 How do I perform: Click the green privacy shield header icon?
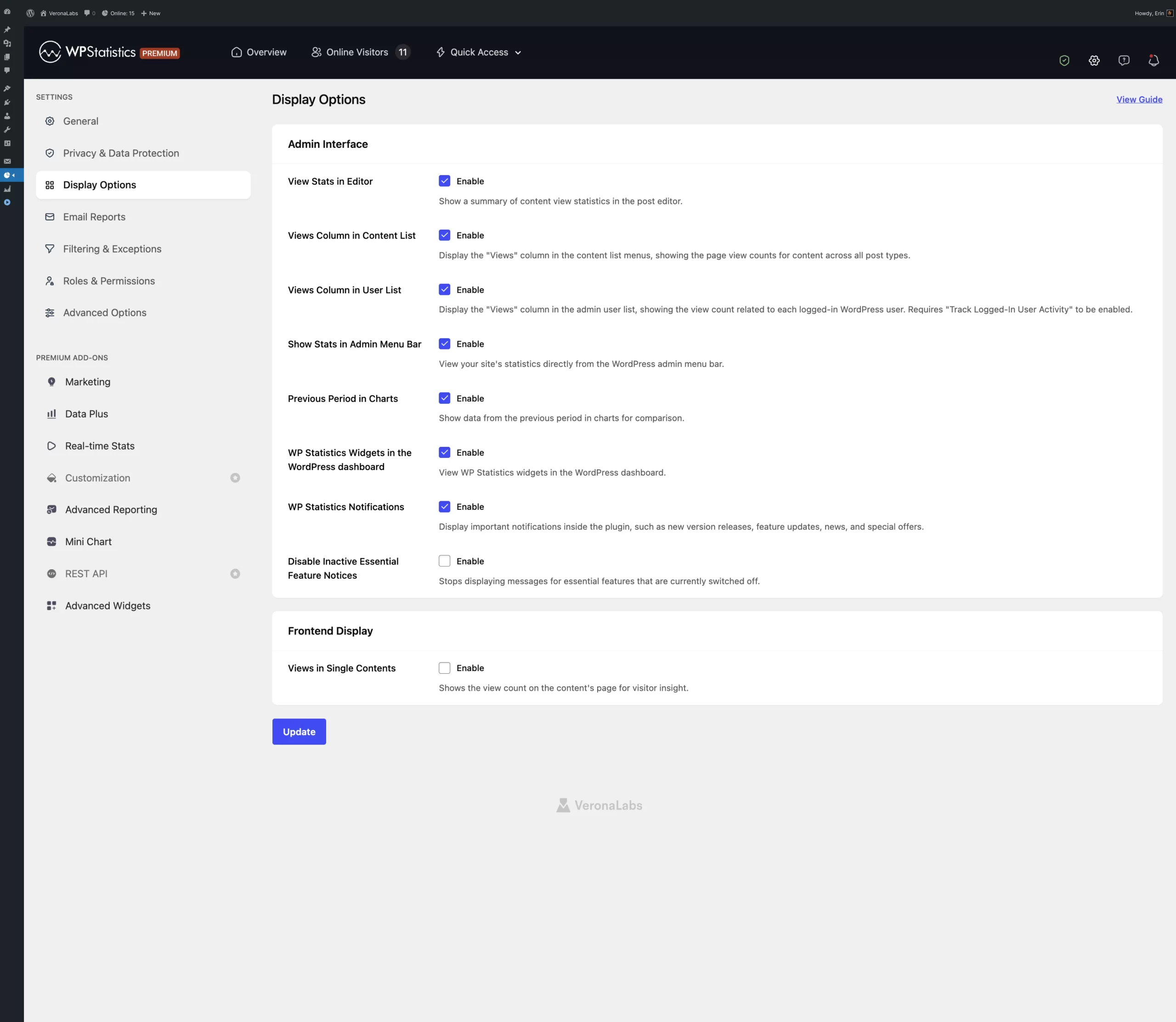click(1064, 61)
